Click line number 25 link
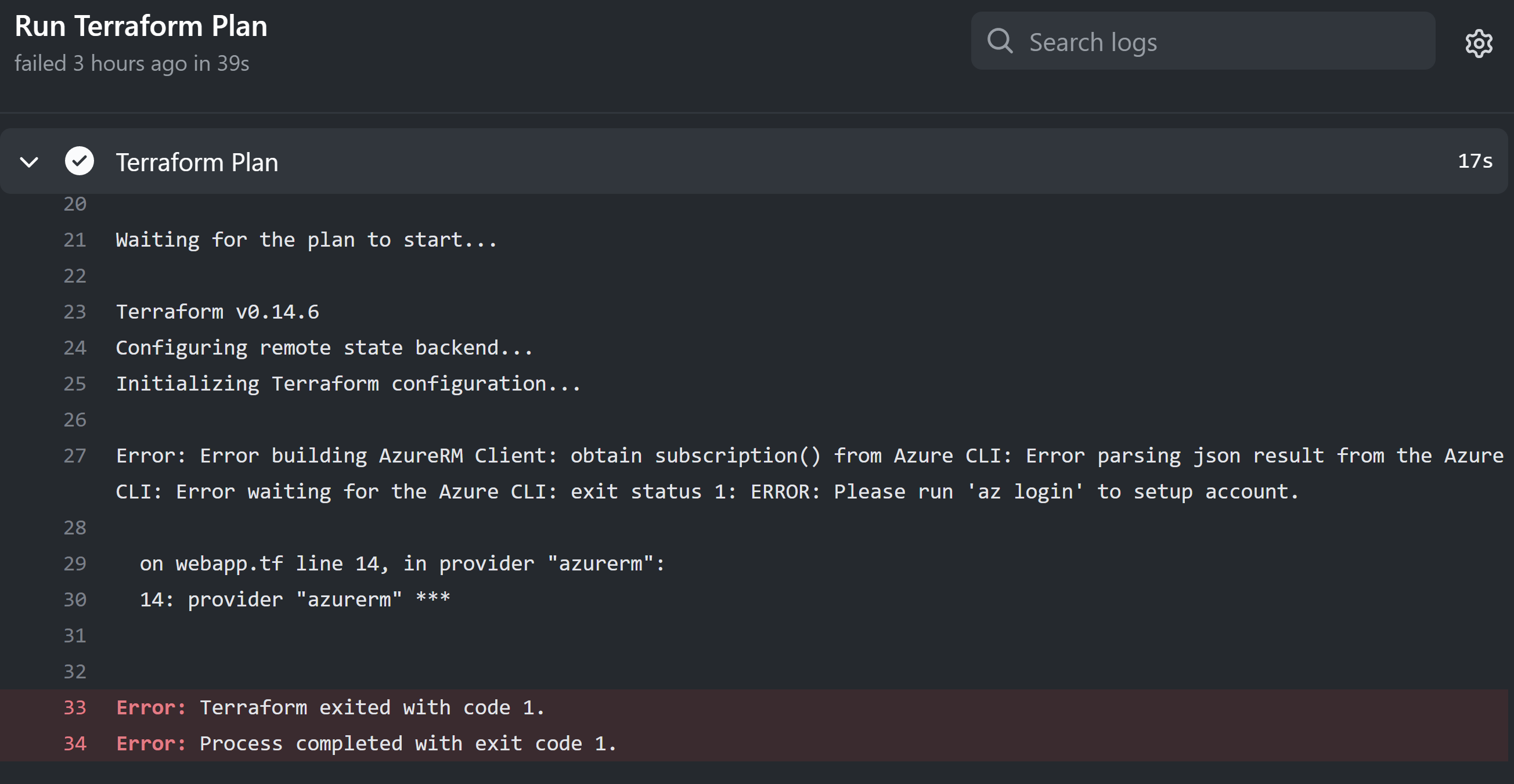The height and width of the screenshot is (784, 1514). [x=75, y=384]
